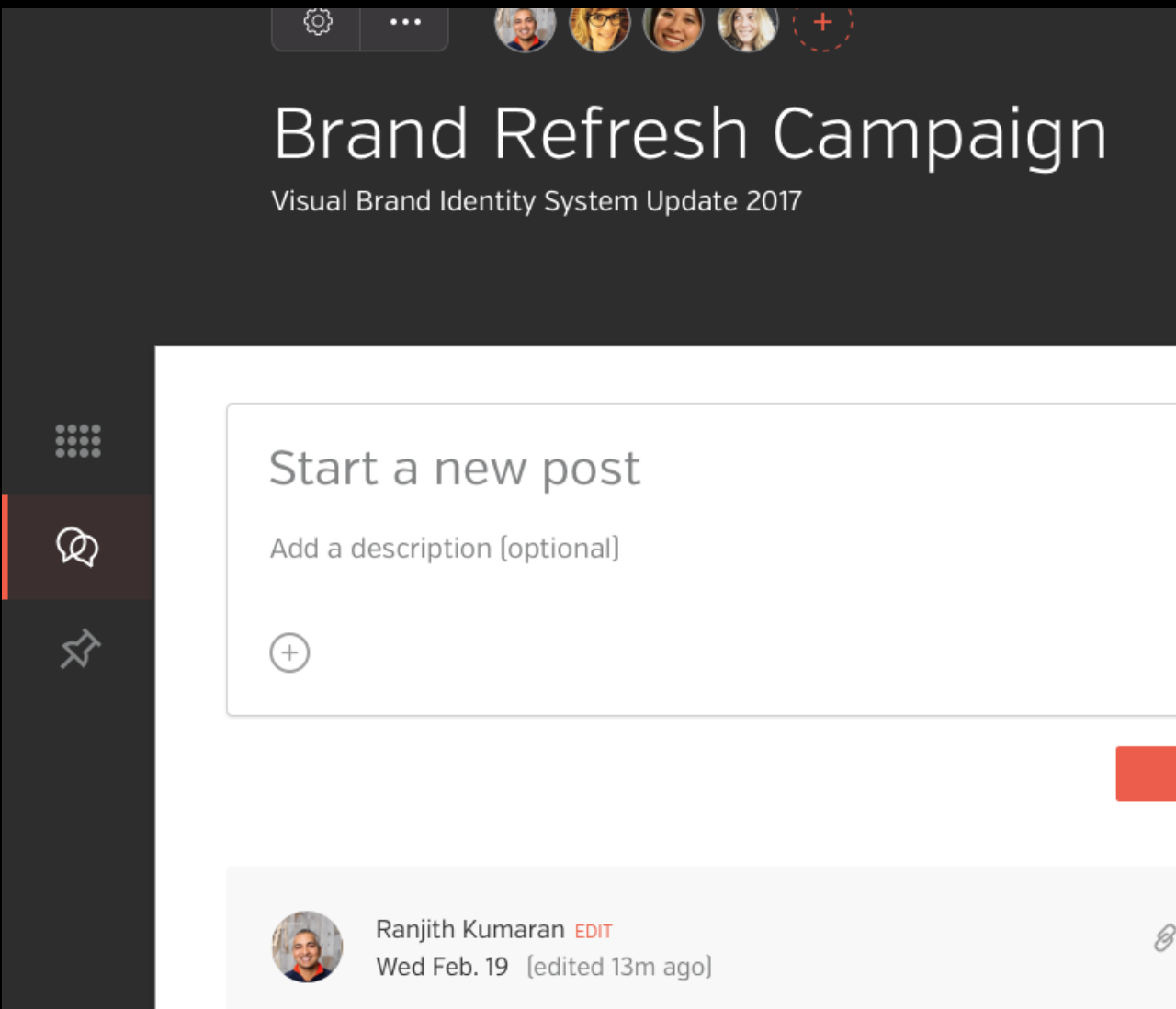
Task: Click the third team member avatar
Action: point(673,26)
